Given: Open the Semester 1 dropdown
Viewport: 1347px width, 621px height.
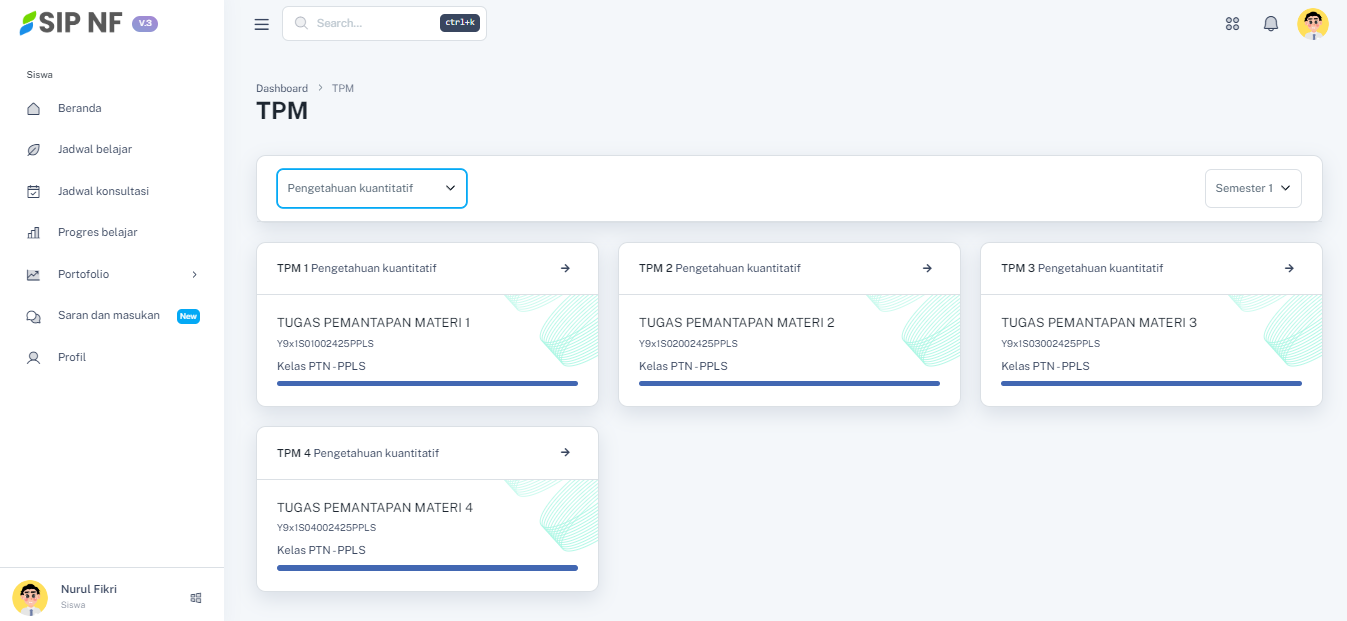Looking at the screenshot, I should click(x=1252, y=188).
